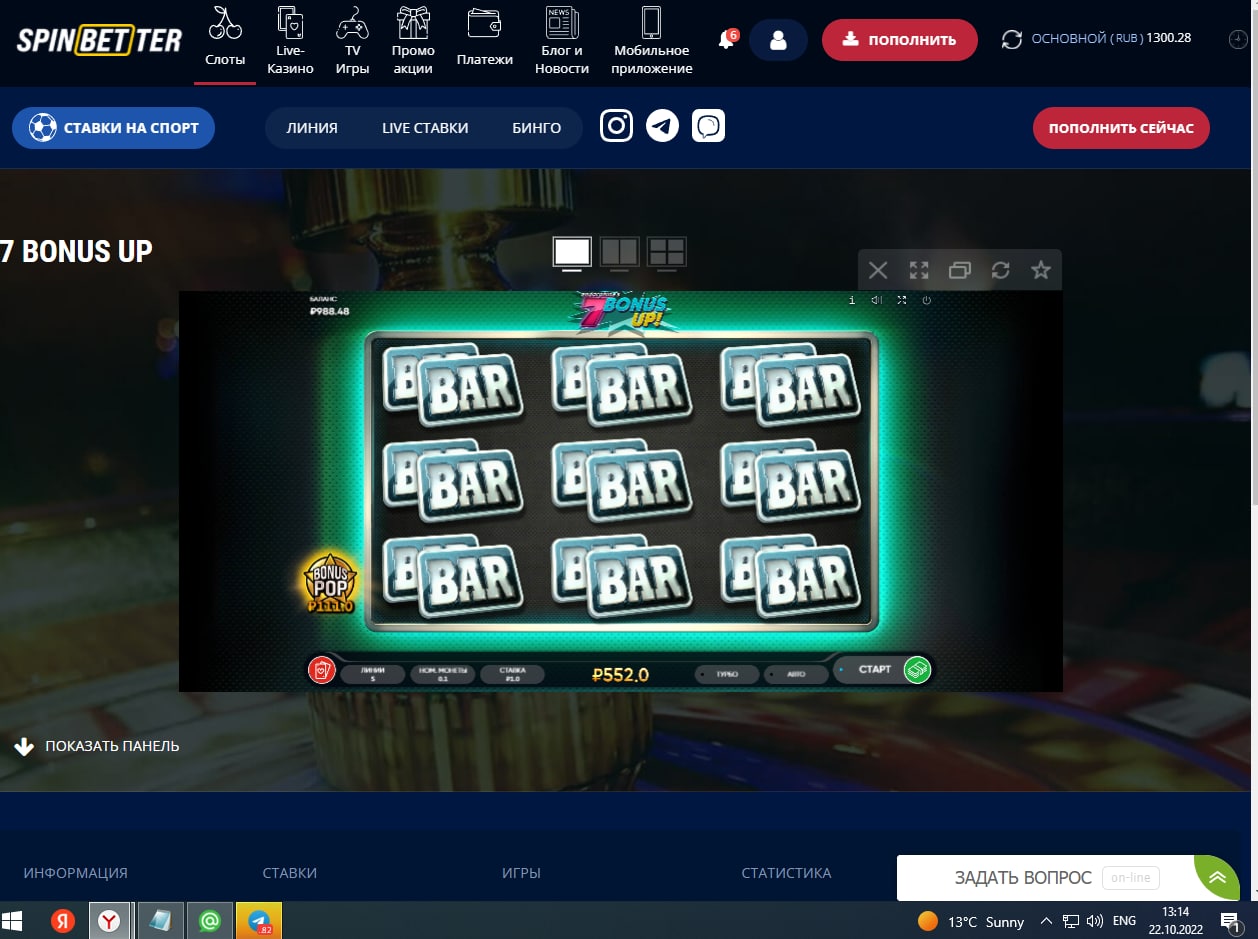Image resolution: width=1258 pixels, height=939 pixels.
Task: Open notifications bell with 6 badge
Action: click(727, 40)
